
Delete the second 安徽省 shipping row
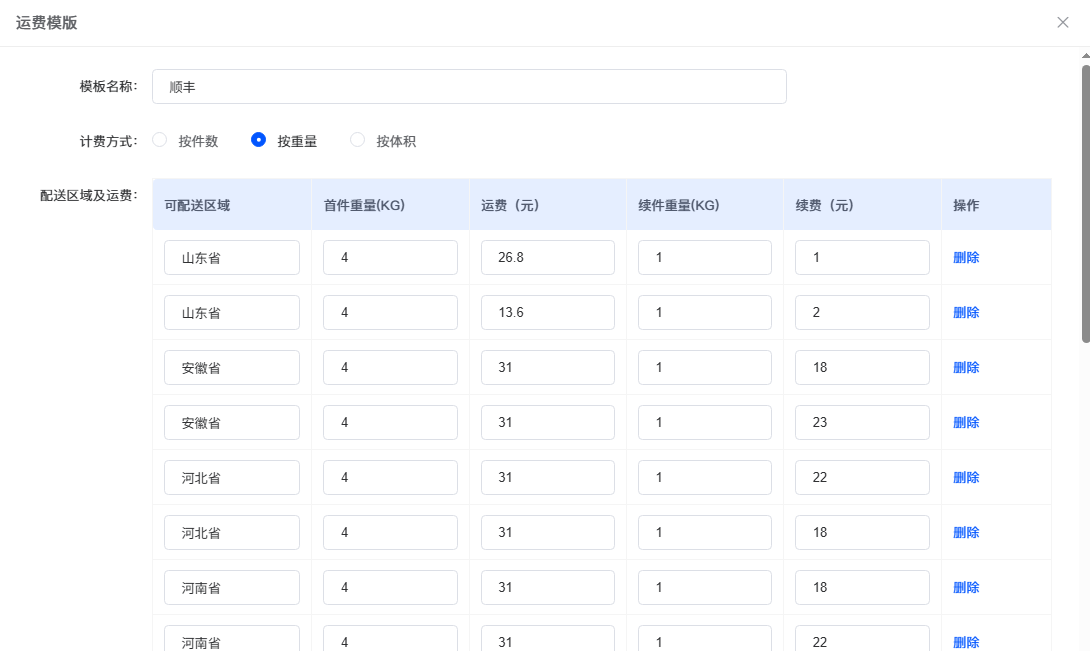tap(964, 422)
